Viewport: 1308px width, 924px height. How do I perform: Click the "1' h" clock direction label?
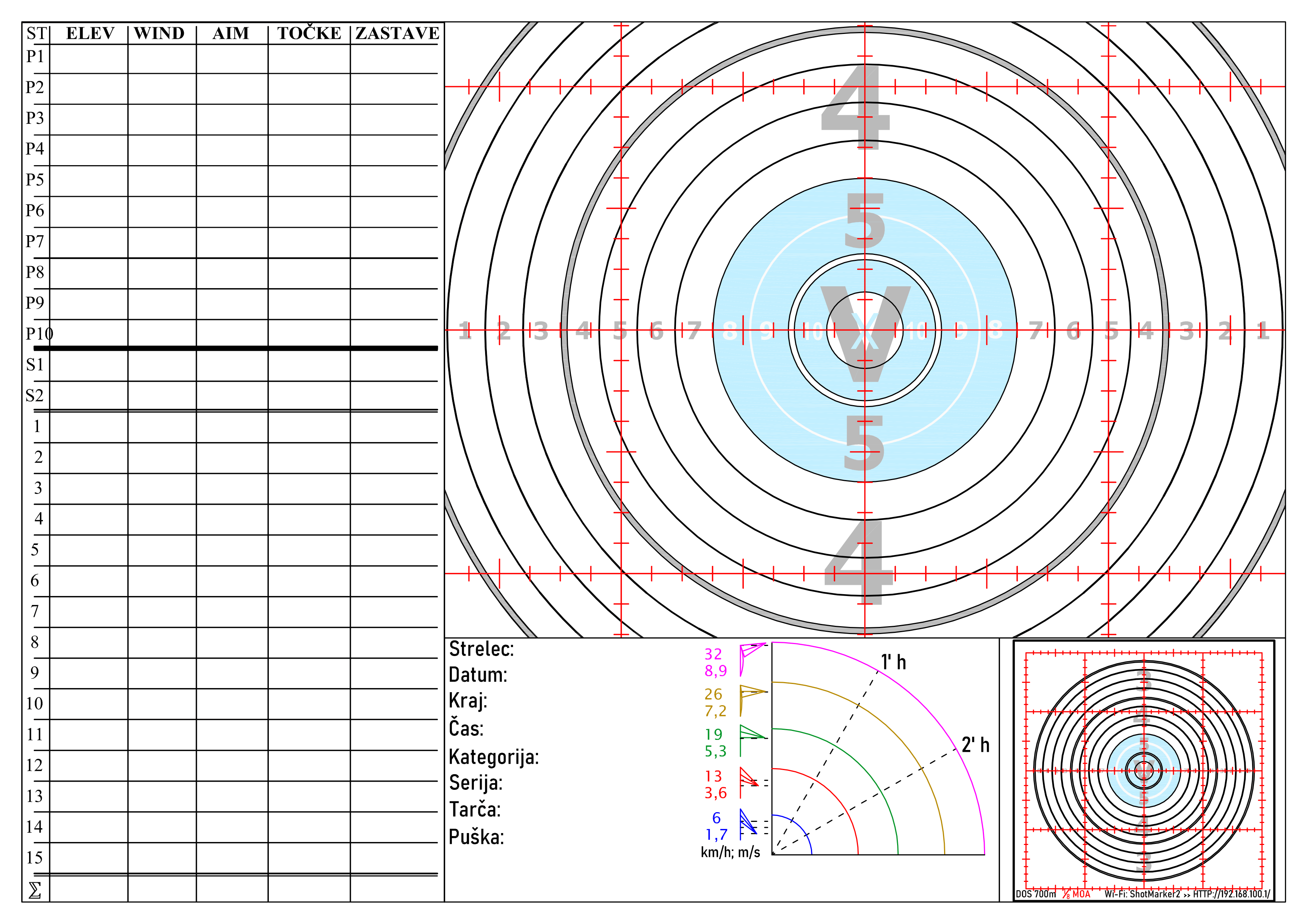(893, 663)
